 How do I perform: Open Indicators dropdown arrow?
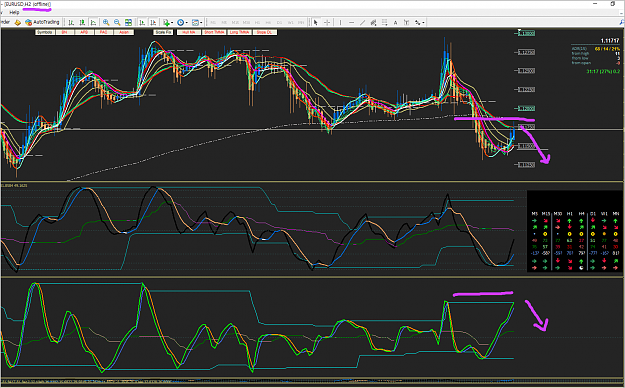coord(172,23)
